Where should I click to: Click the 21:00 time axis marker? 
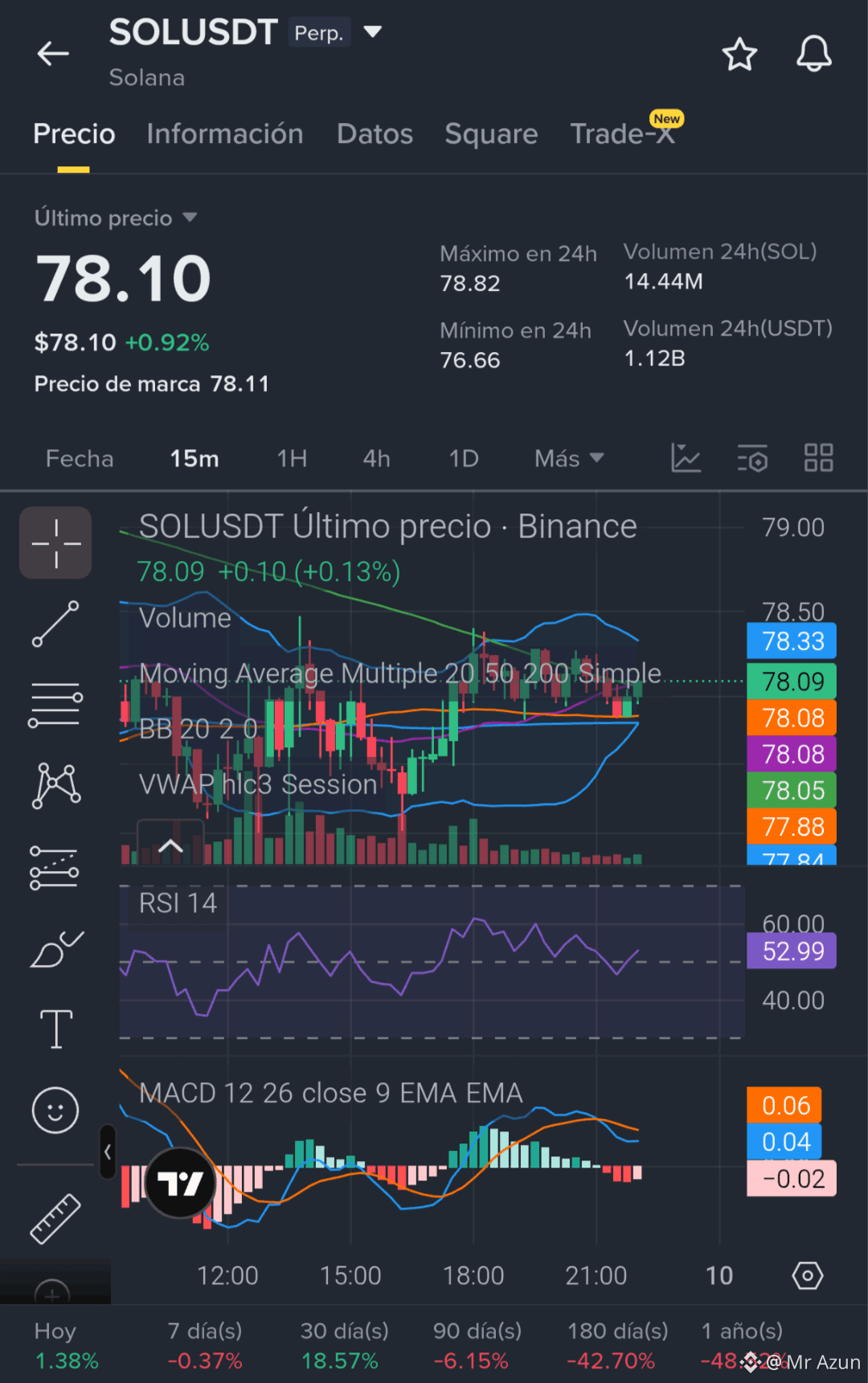click(x=596, y=1275)
